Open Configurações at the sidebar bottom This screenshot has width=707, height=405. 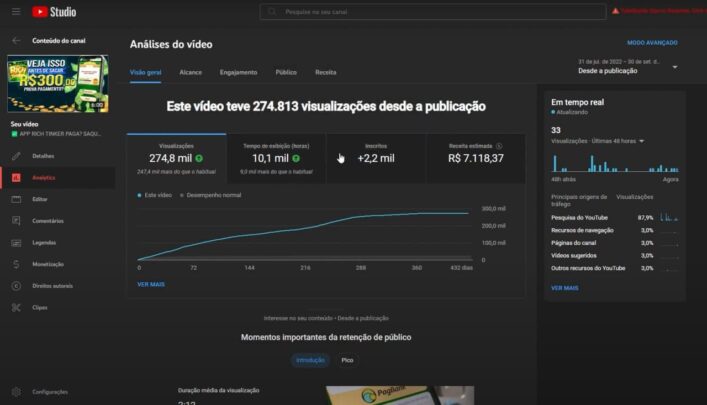tap(49, 392)
